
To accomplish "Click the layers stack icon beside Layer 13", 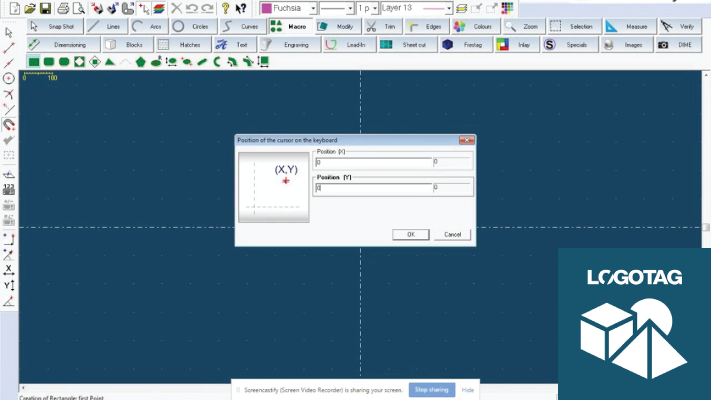I will [x=462, y=8].
